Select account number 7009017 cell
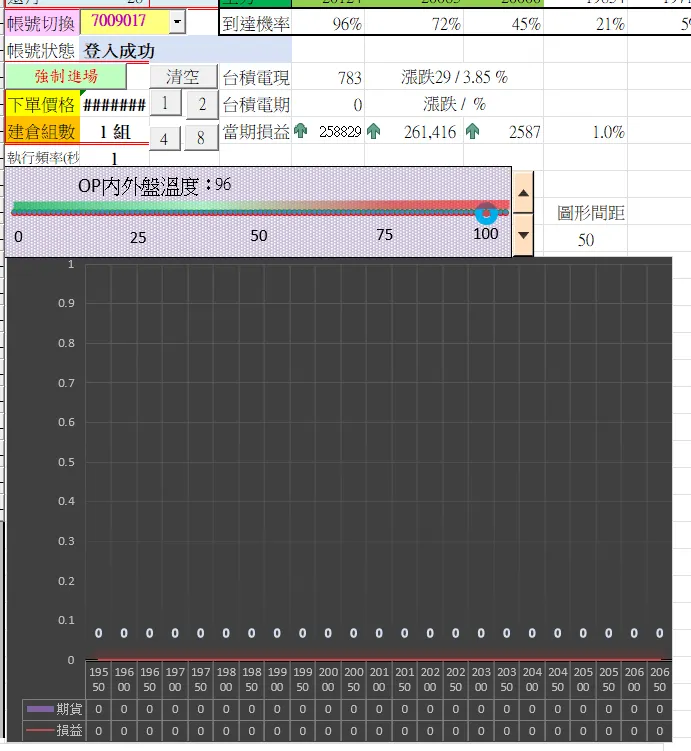Screen dimensions: 691x751 click(124, 22)
